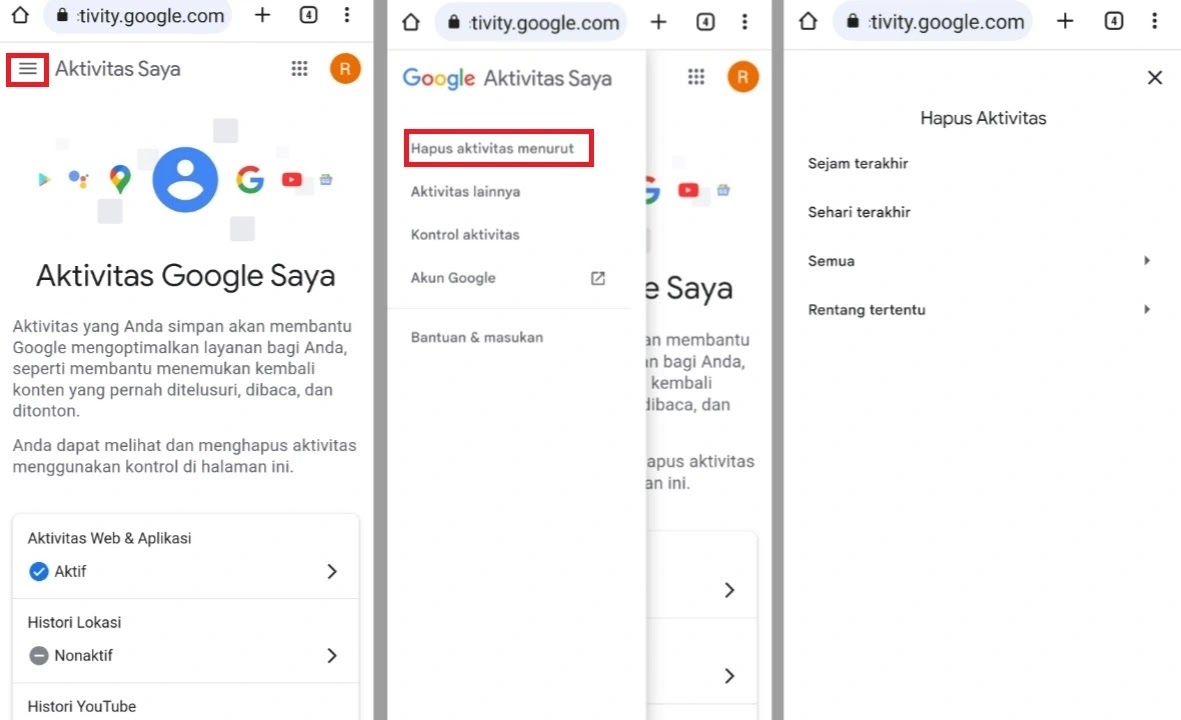
Task: Tap the address bar in the left browser
Action: [x=139, y=15]
